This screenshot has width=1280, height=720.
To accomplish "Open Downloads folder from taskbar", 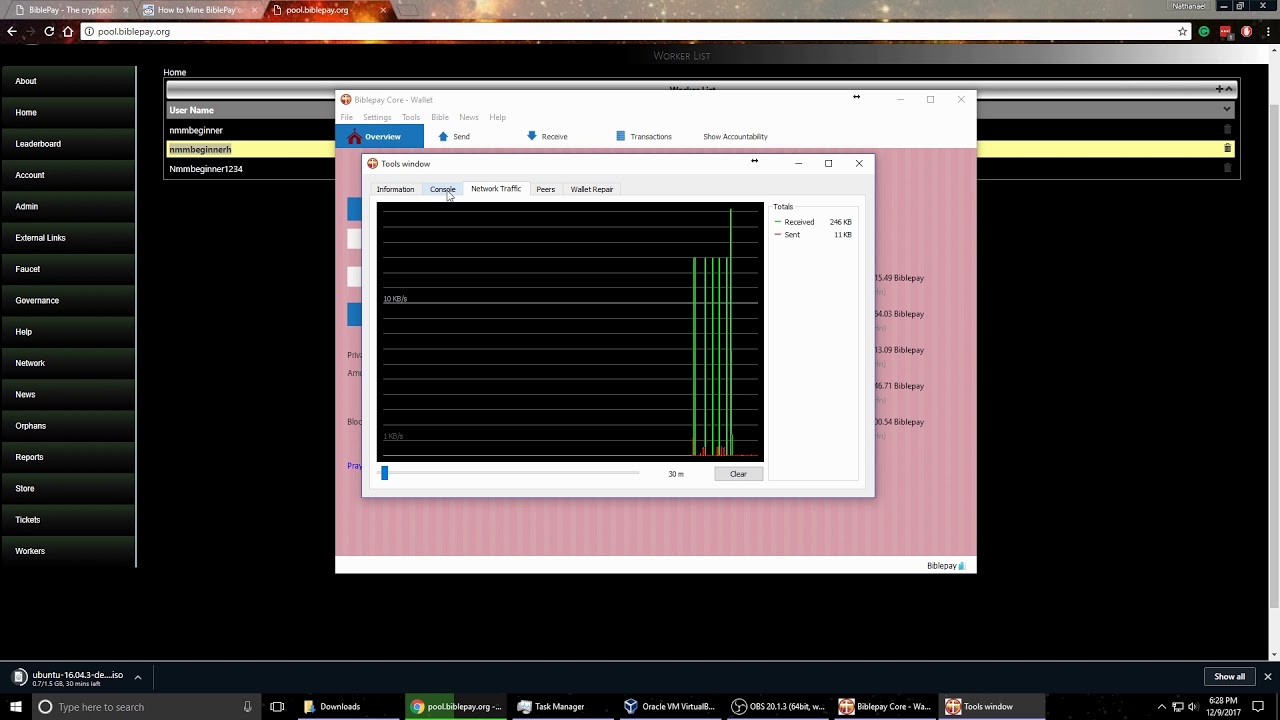I will tap(348, 707).
